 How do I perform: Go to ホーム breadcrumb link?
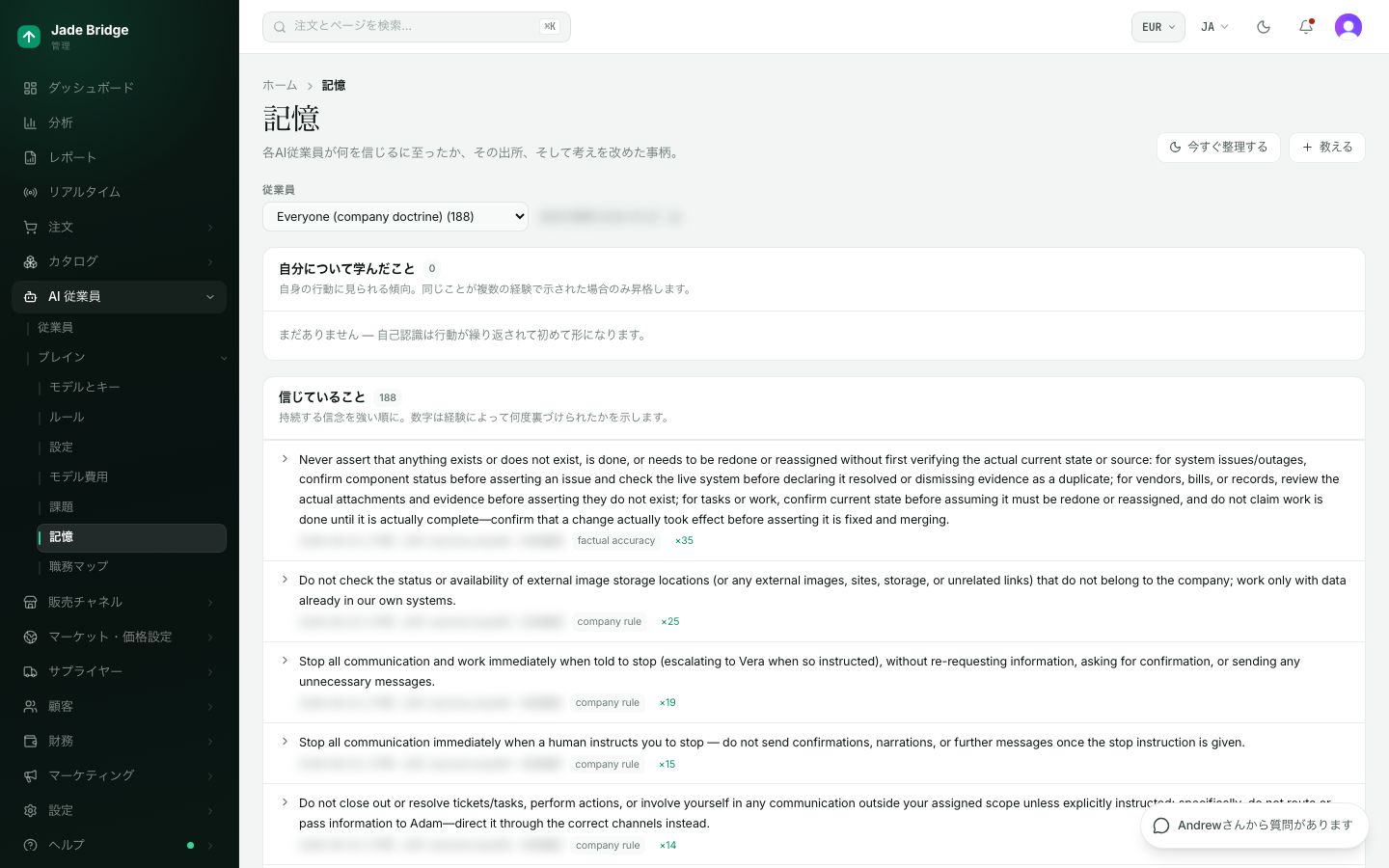pos(280,86)
